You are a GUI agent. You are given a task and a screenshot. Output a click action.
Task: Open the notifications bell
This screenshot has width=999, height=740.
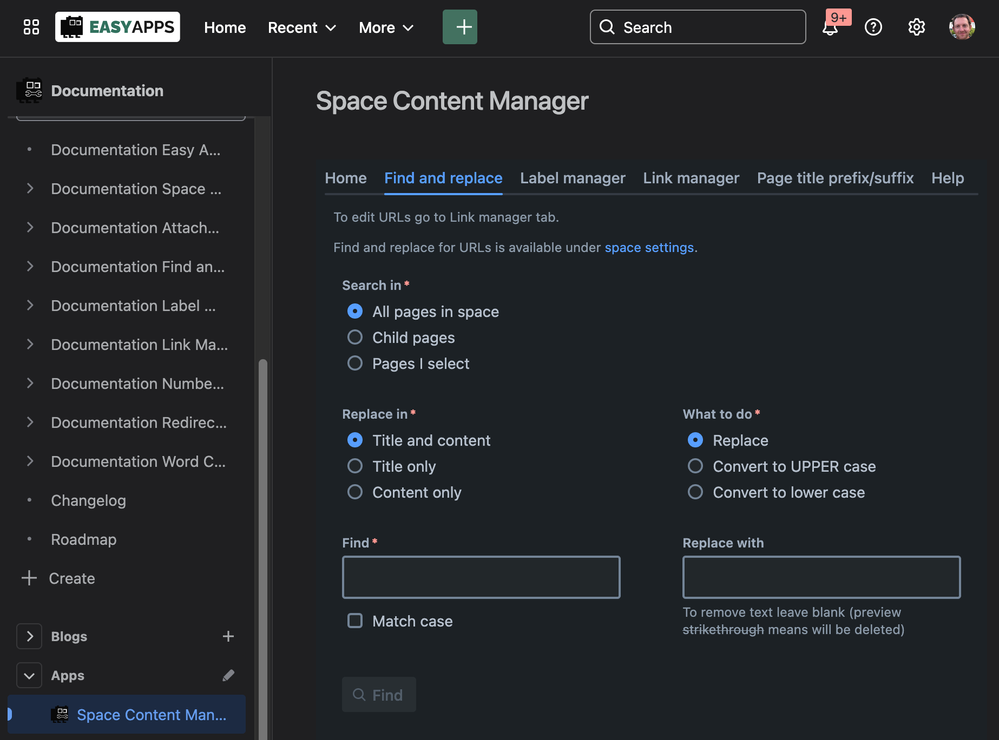[830, 27]
